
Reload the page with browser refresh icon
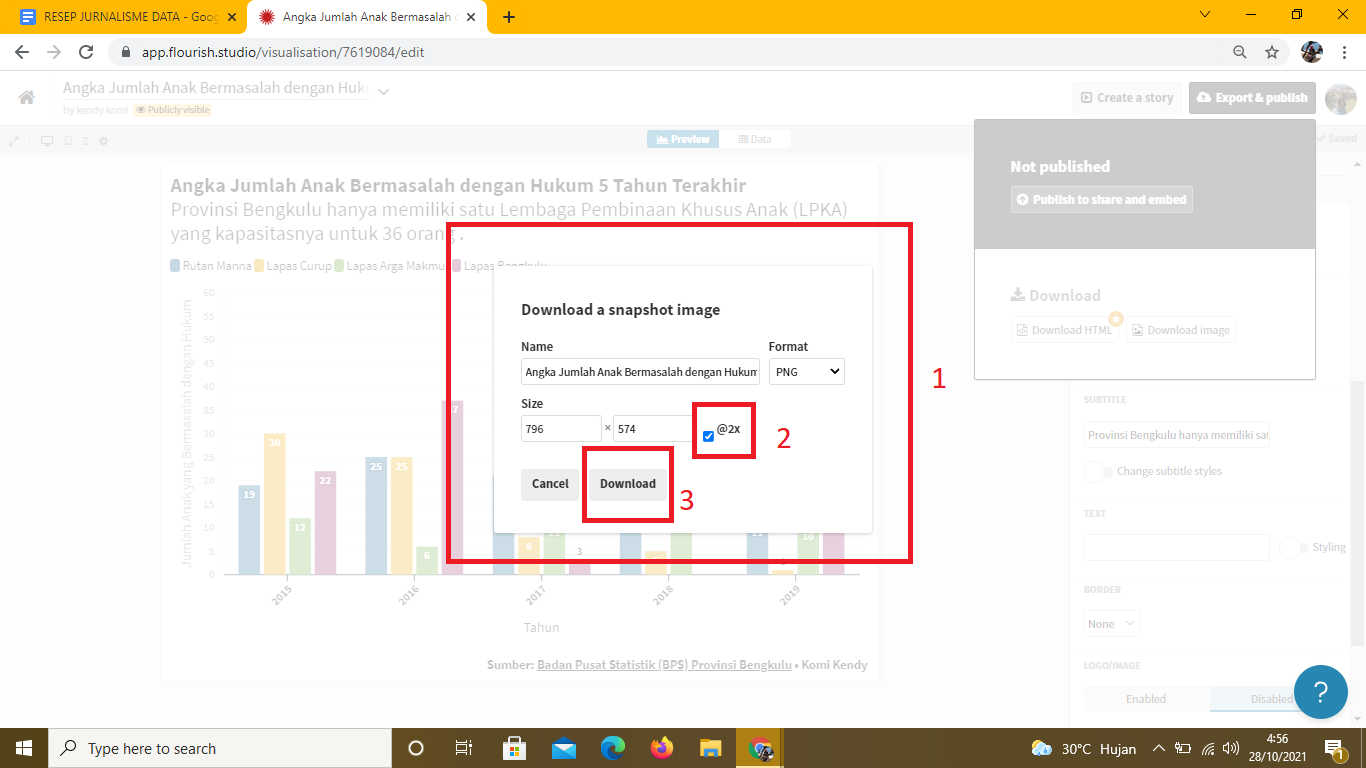pyautogui.click(x=86, y=52)
